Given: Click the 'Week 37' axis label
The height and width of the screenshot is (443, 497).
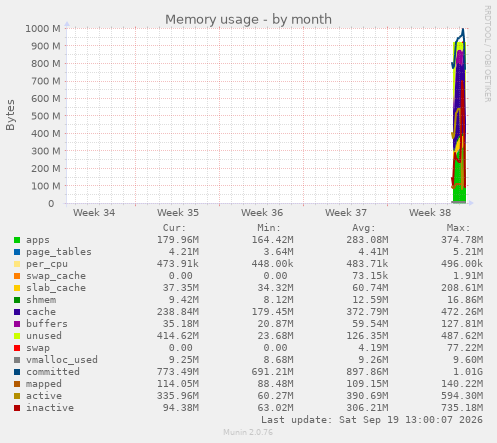Looking at the screenshot, I should click(346, 213).
